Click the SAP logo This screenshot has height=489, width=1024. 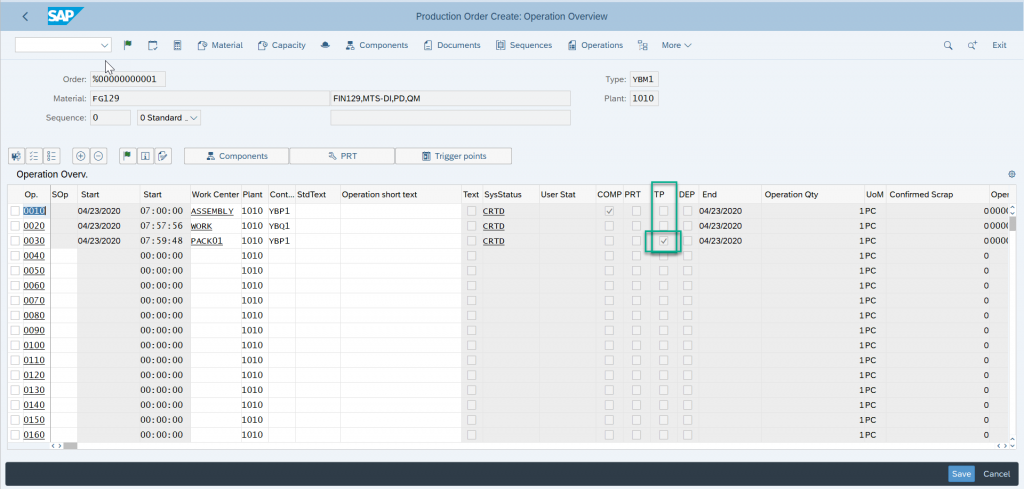[65, 16]
